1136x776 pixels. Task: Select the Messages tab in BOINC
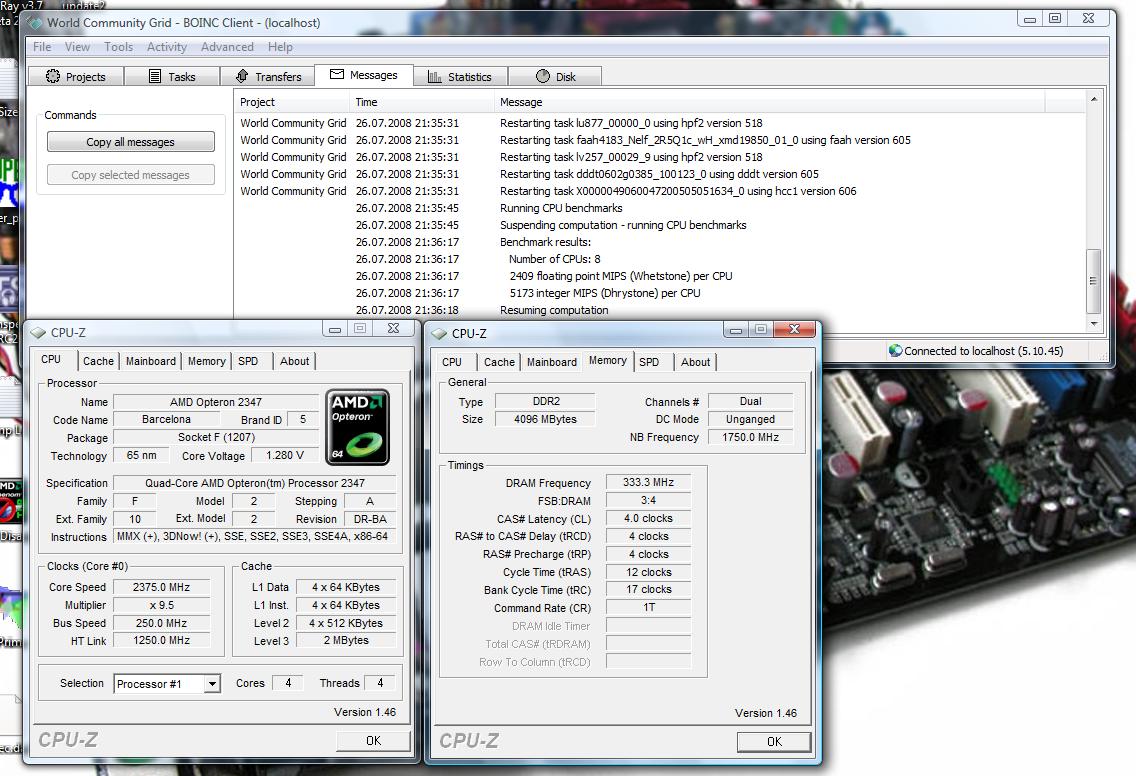[364, 75]
